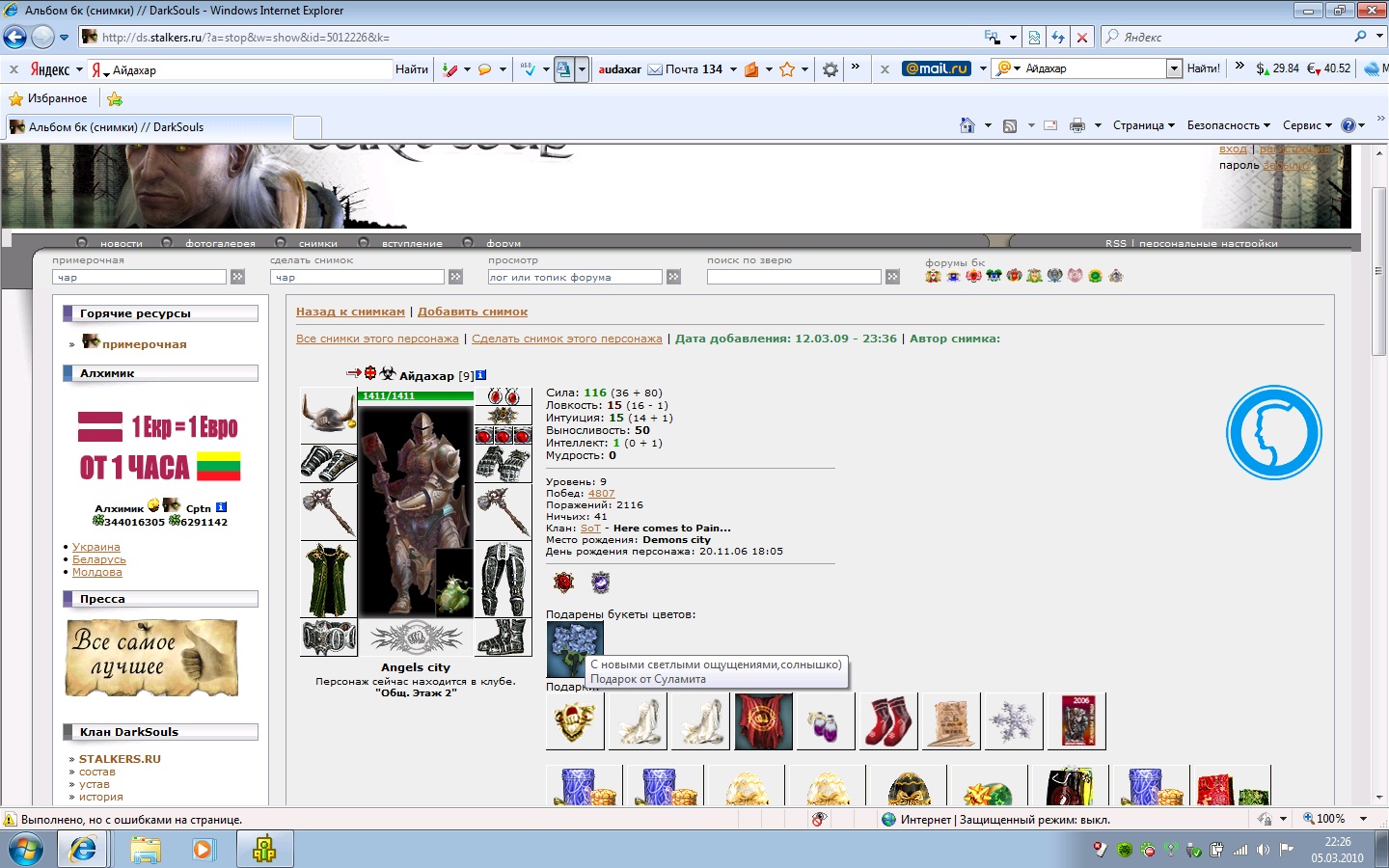Open the bracers equipment item
This screenshot has height=868, width=1389.
pos(329,463)
